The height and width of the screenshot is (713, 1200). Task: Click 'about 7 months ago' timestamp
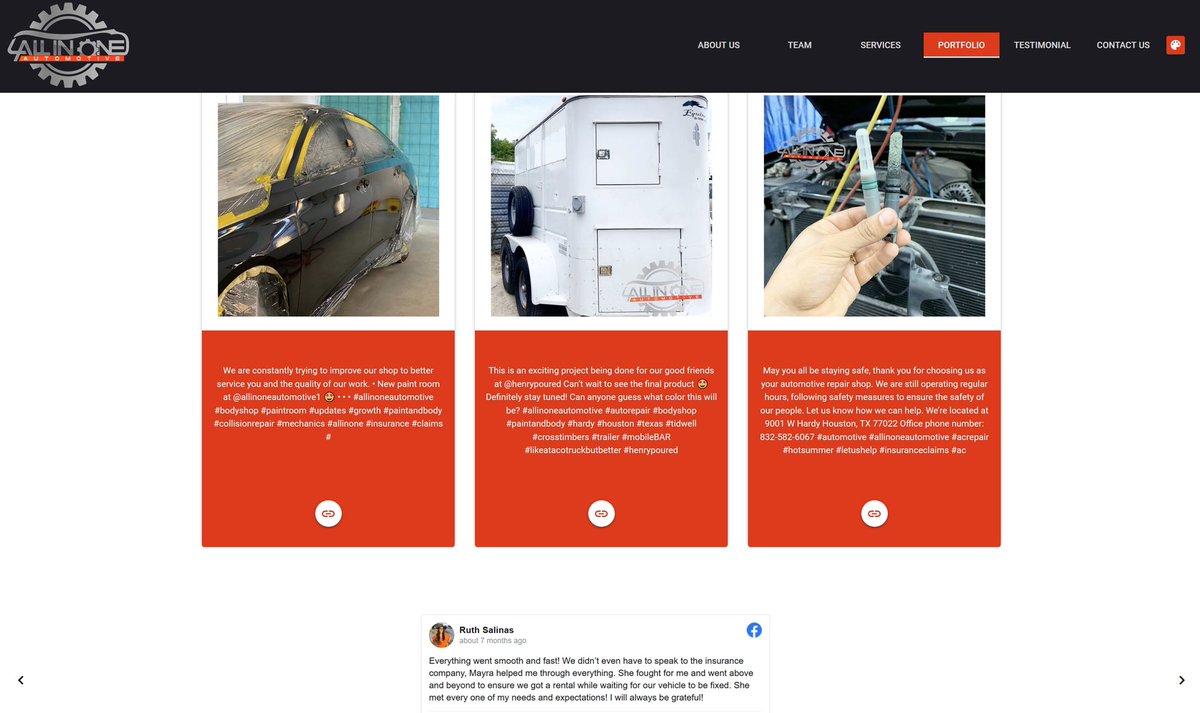[493, 641]
